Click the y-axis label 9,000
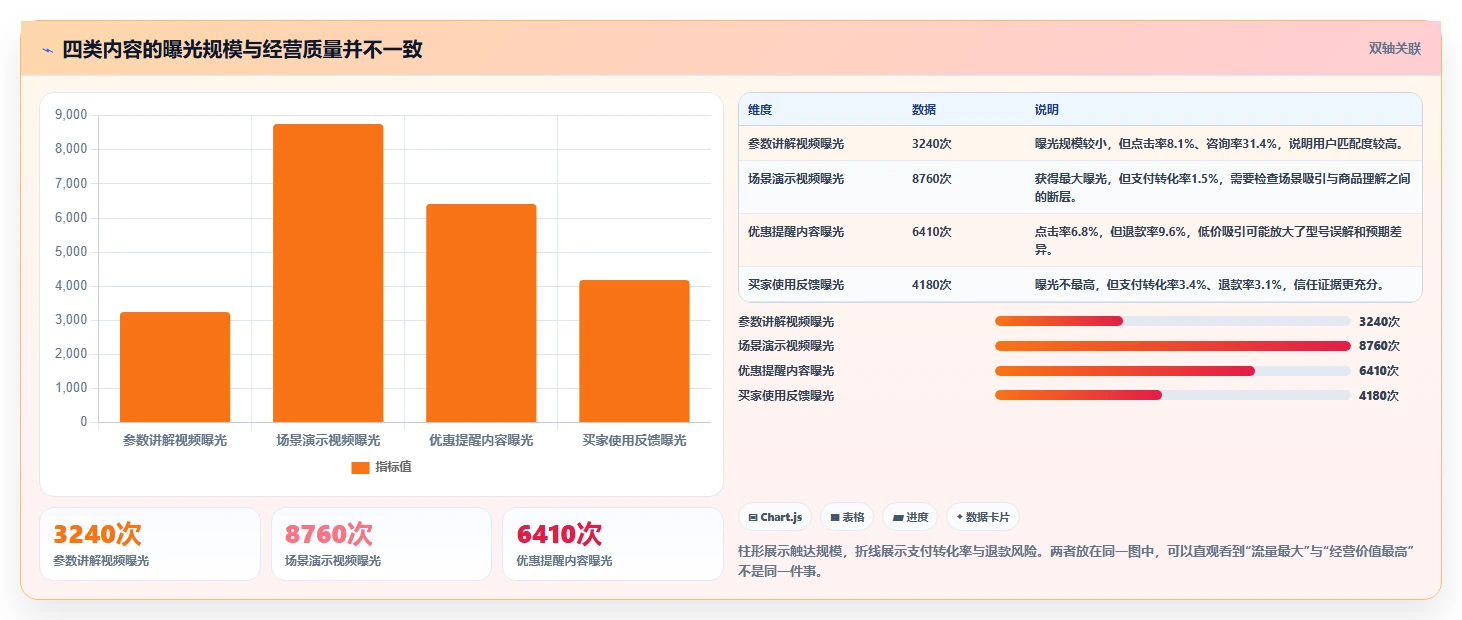Viewport: 1462px width, 620px height. tap(70, 115)
